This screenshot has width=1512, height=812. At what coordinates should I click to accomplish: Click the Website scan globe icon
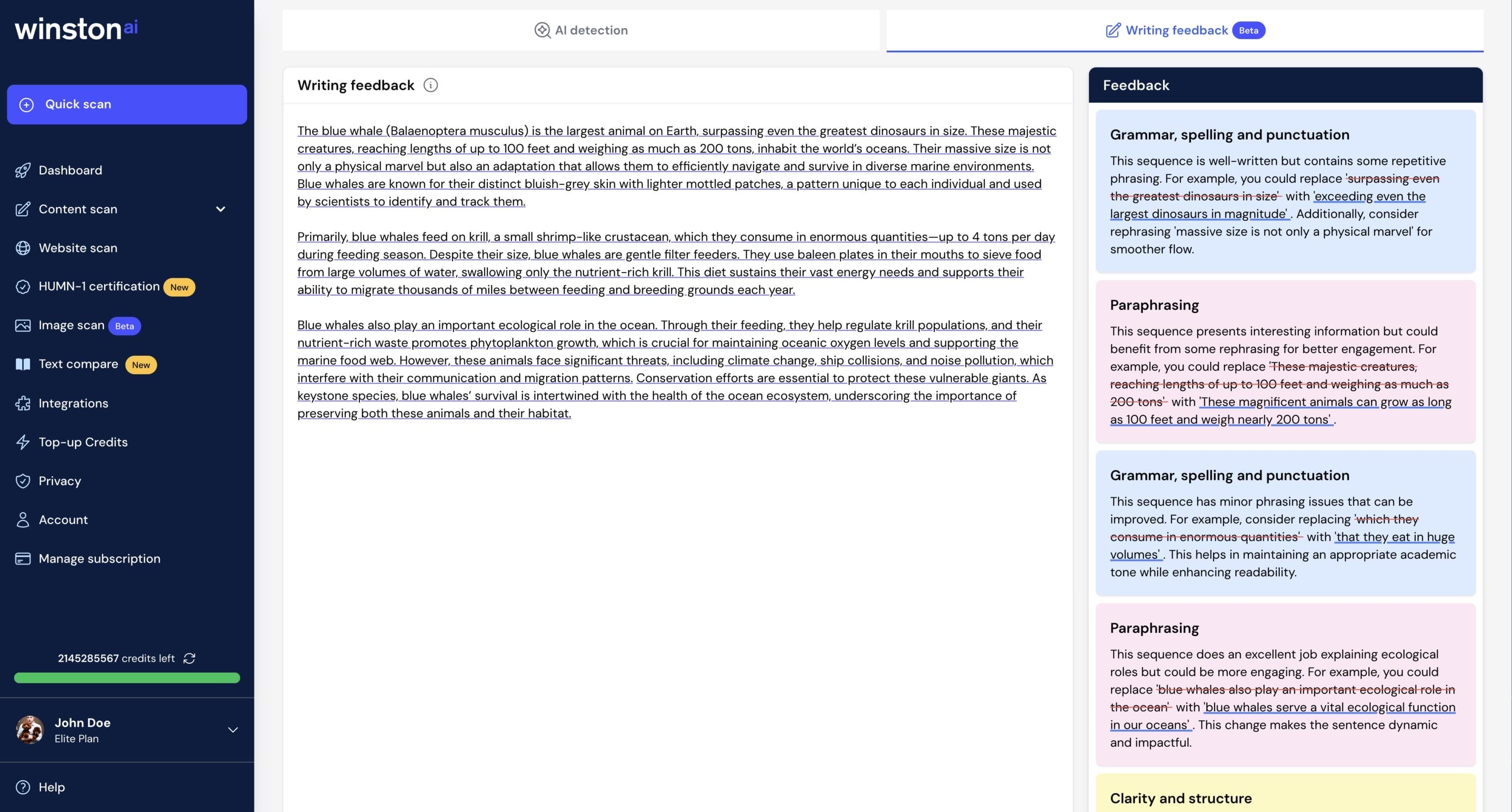coord(23,247)
